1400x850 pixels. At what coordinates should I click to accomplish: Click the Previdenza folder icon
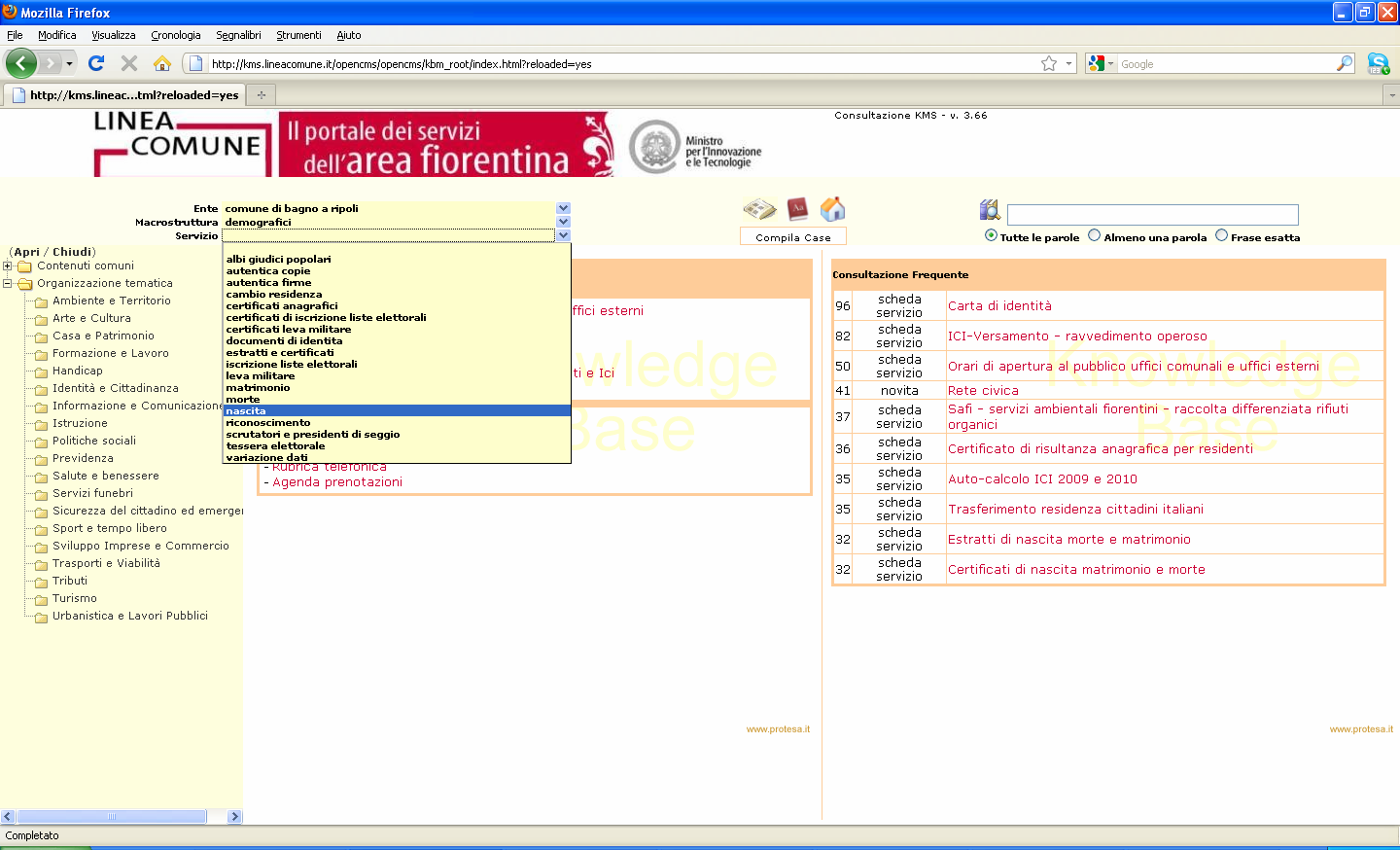(x=41, y=460)
